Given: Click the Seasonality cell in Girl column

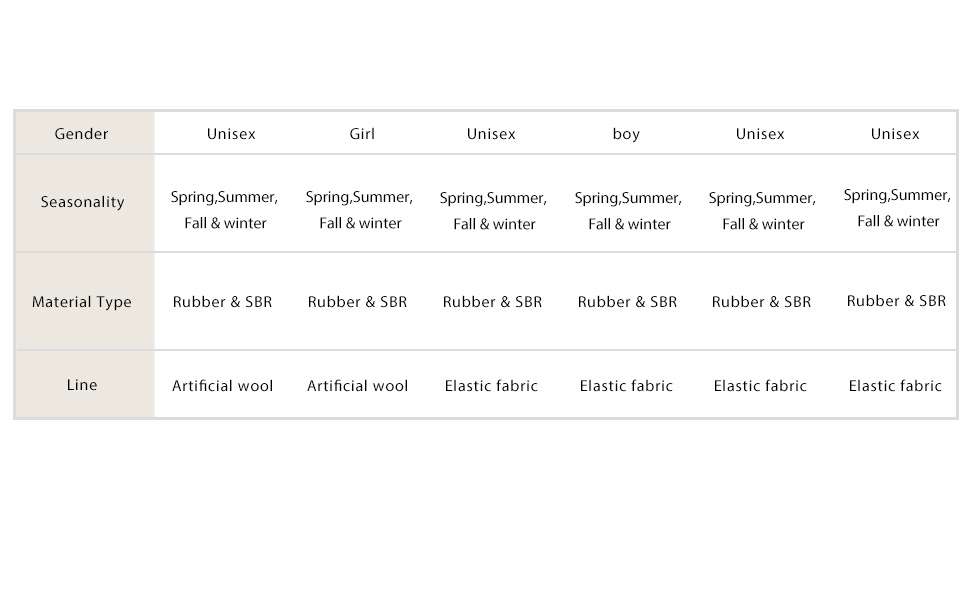Looking at the screenshot, I should (359, 210).
